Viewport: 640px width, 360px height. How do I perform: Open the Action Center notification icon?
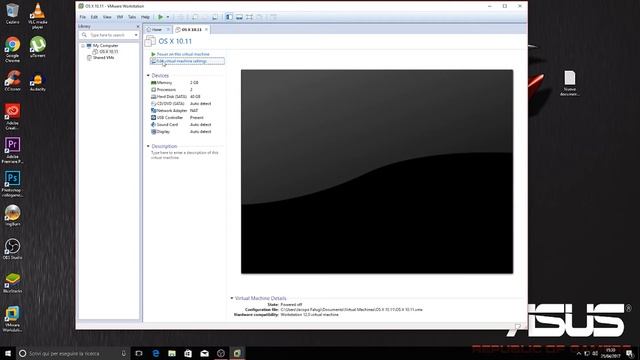[x=630, y=353]
